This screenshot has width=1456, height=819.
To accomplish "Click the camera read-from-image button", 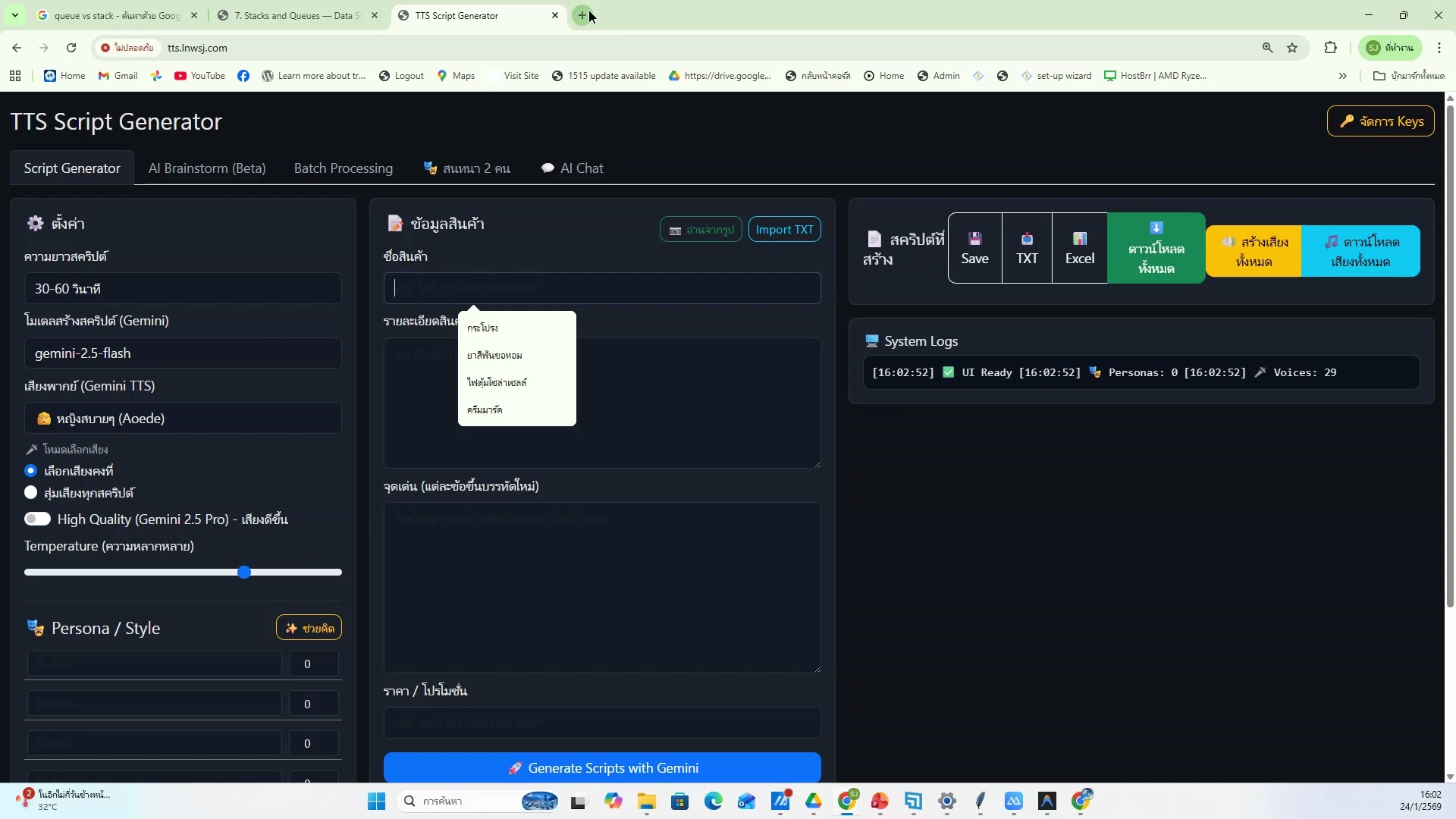I will pos(701,230).
